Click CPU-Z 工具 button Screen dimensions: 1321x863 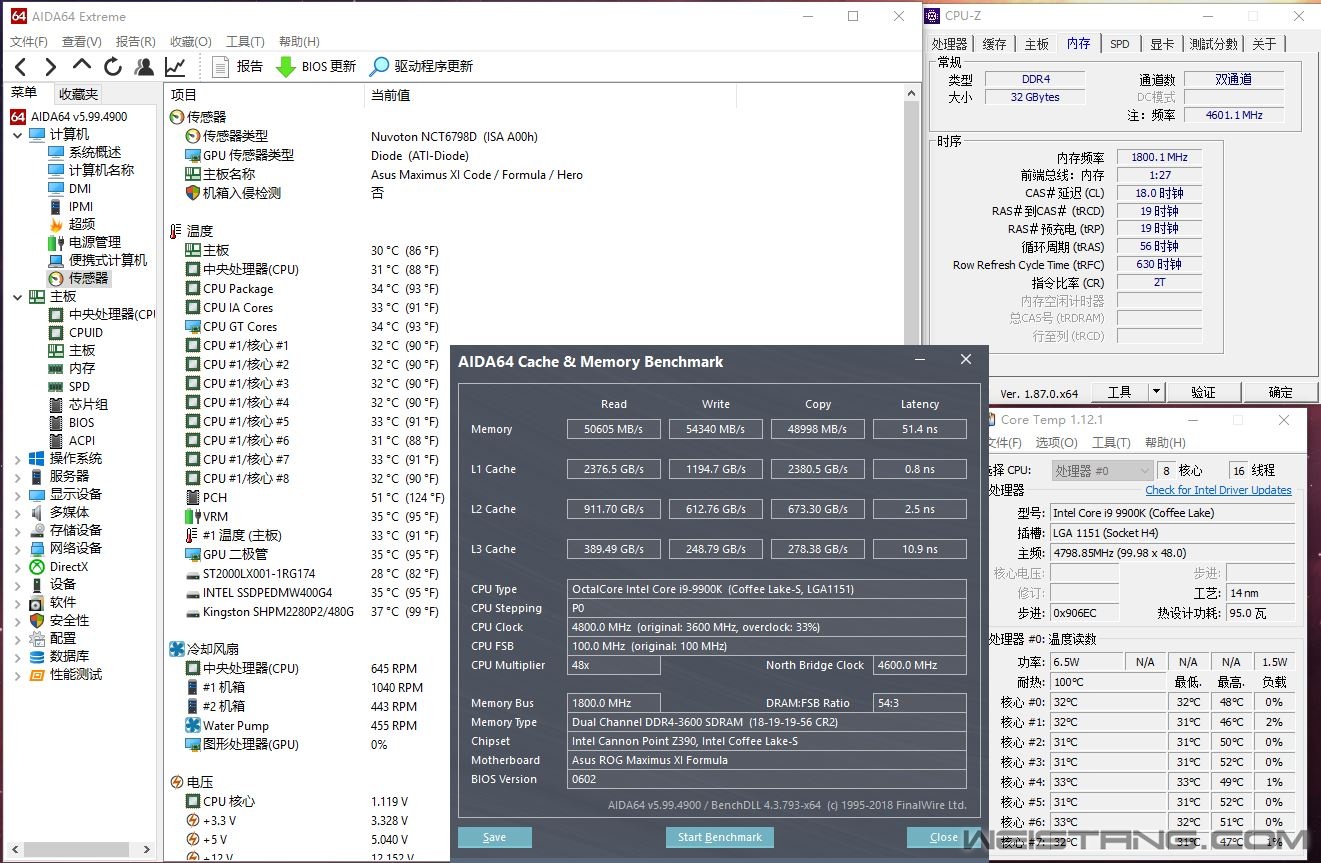[x=1119, y=392]
